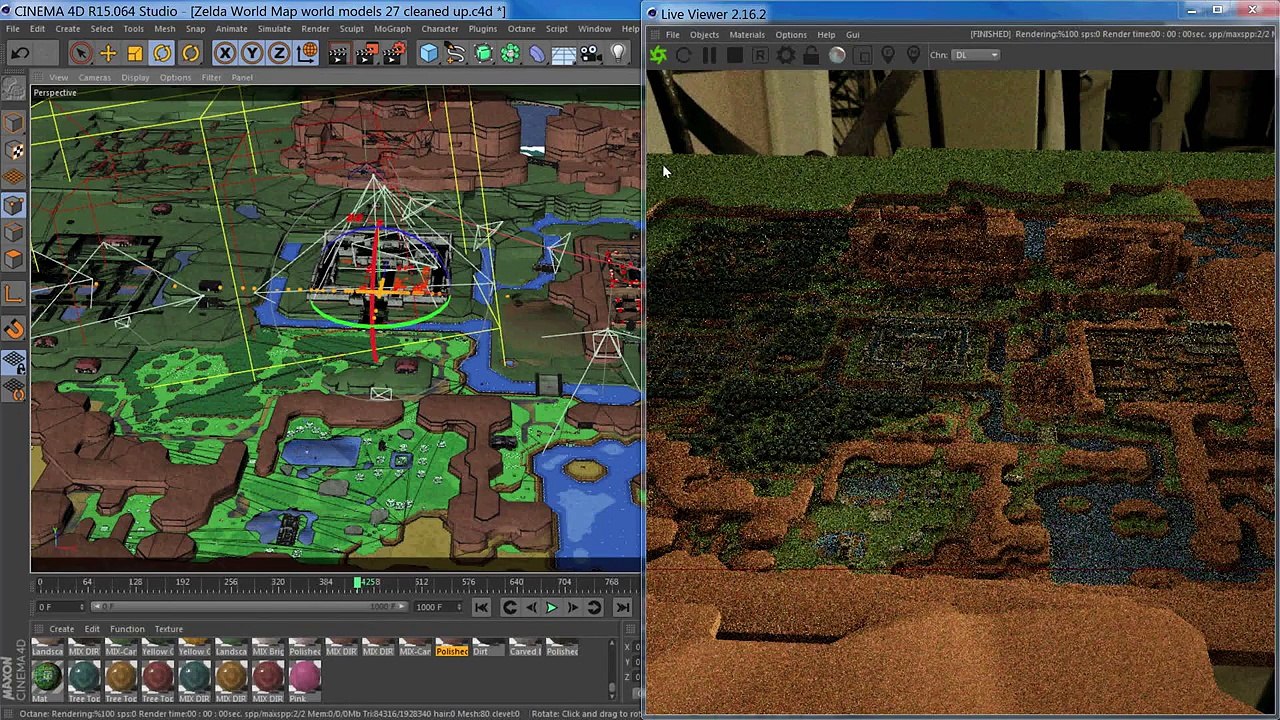Add a Cube primitive object
Screen dimensions: 1280x720
[x=428, y=54]
